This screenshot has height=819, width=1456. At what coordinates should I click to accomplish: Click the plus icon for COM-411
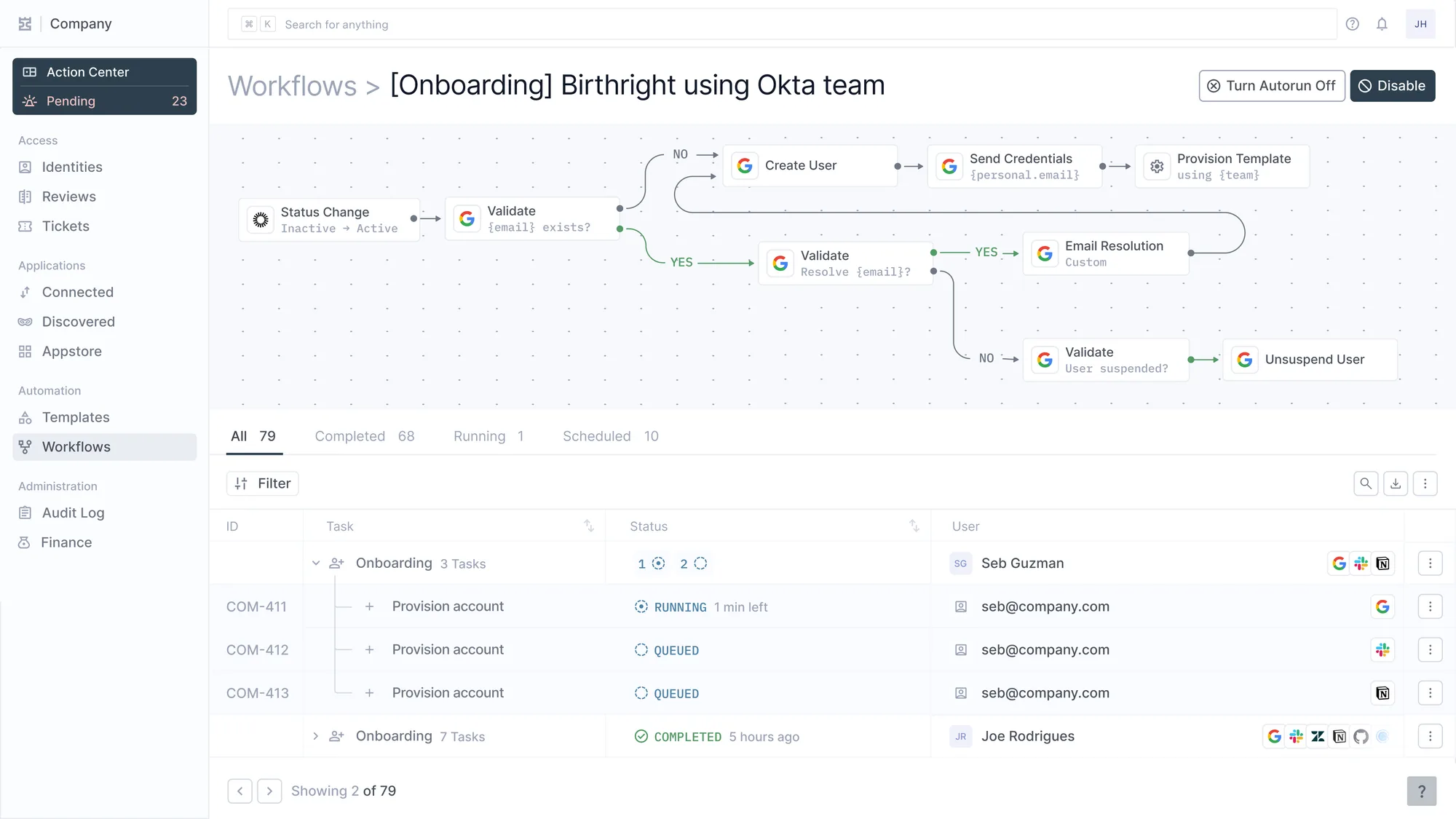369,606
